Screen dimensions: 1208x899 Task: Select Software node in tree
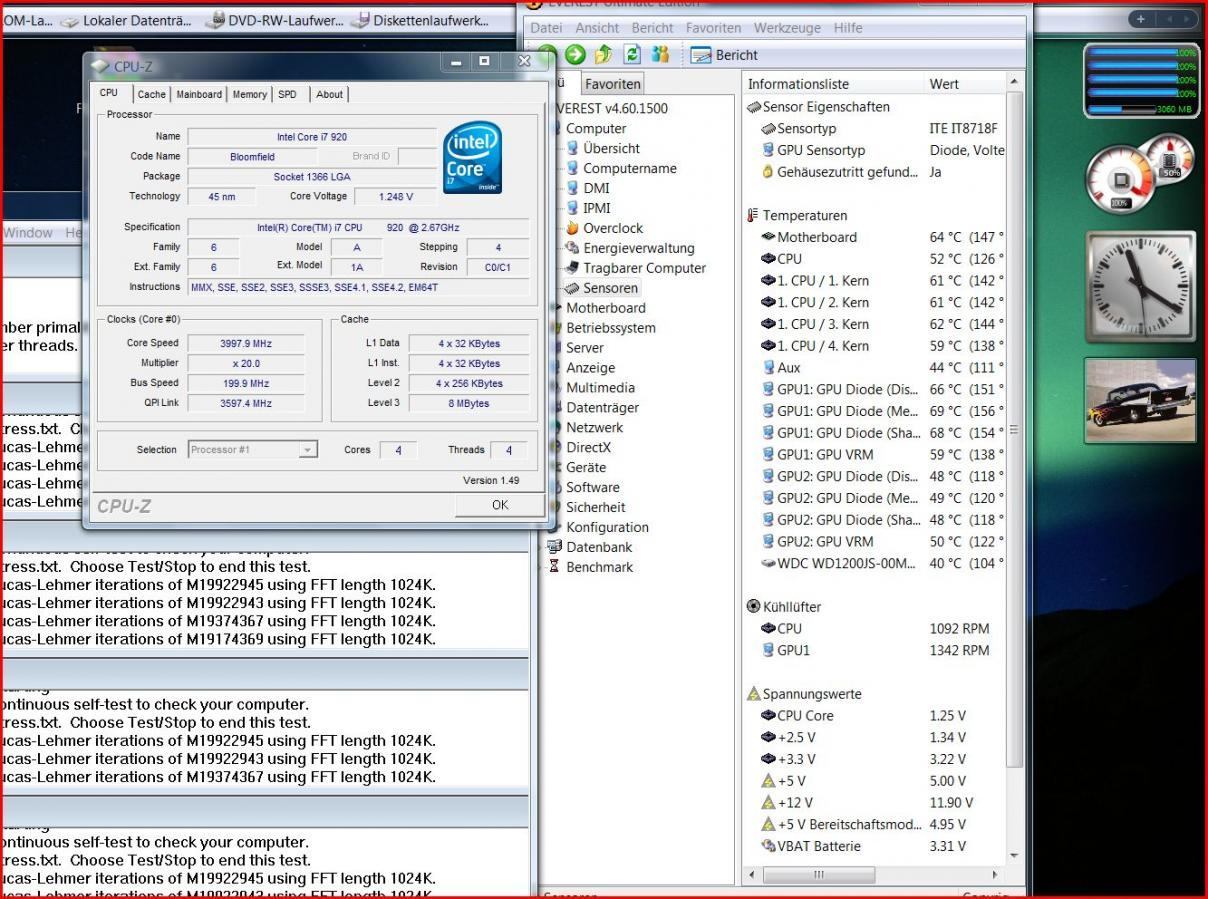pyautogui.click(x=592, y=488)
